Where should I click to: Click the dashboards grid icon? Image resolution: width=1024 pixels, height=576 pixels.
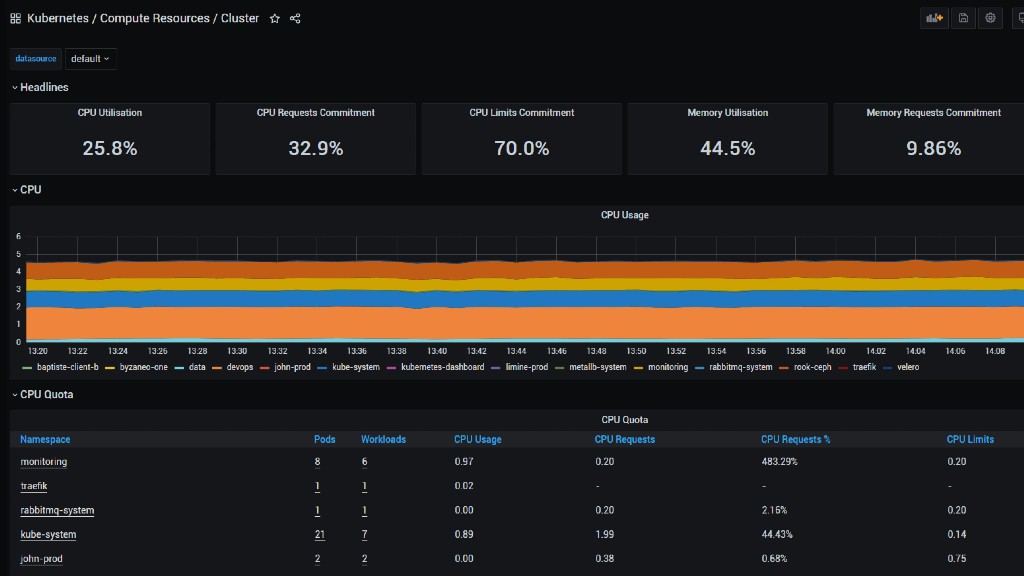click(16, 18)
